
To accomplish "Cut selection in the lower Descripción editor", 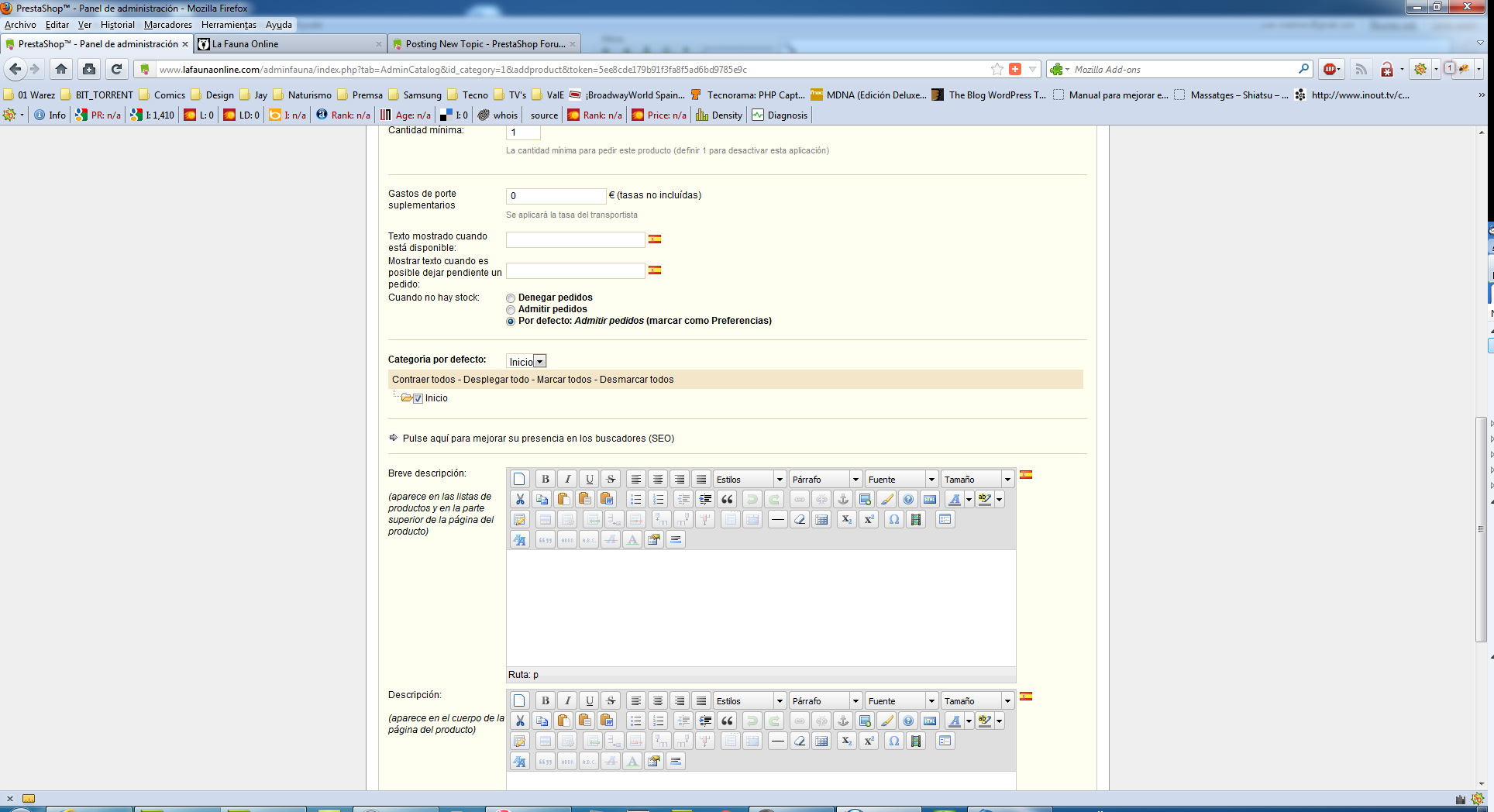I will point(520,721).
